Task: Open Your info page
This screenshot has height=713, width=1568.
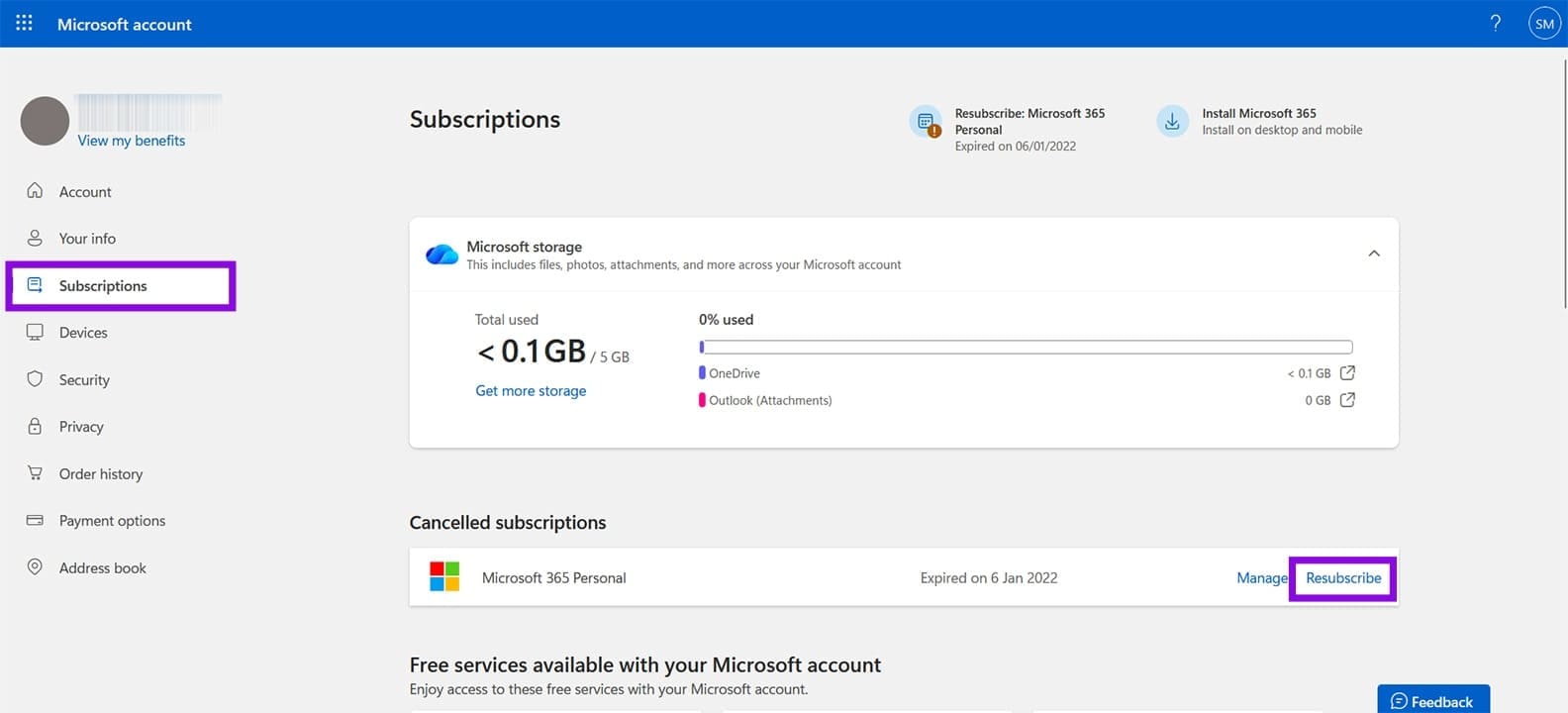Action: point(87,239)
